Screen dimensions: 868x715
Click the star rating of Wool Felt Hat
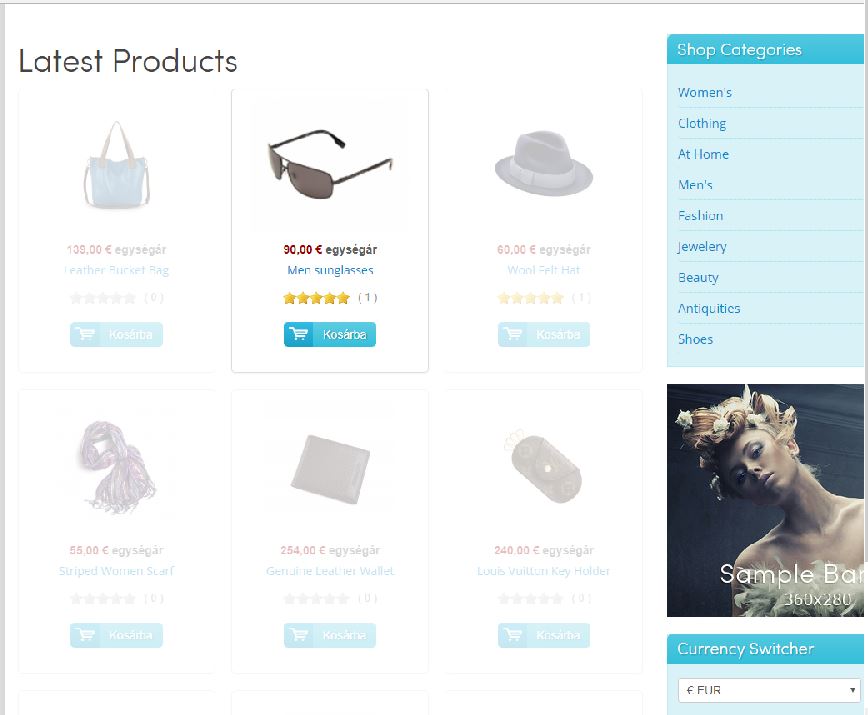pyautogui.click(x=530, y=298)
